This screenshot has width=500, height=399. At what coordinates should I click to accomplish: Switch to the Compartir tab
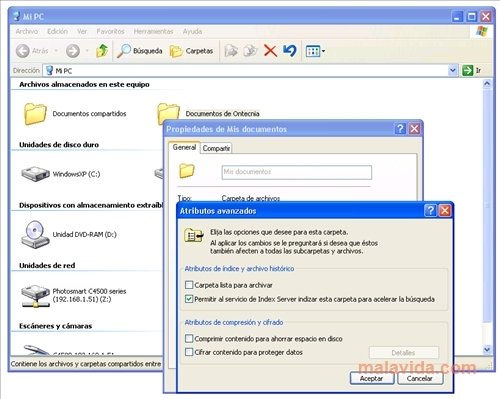coord(216,148)
